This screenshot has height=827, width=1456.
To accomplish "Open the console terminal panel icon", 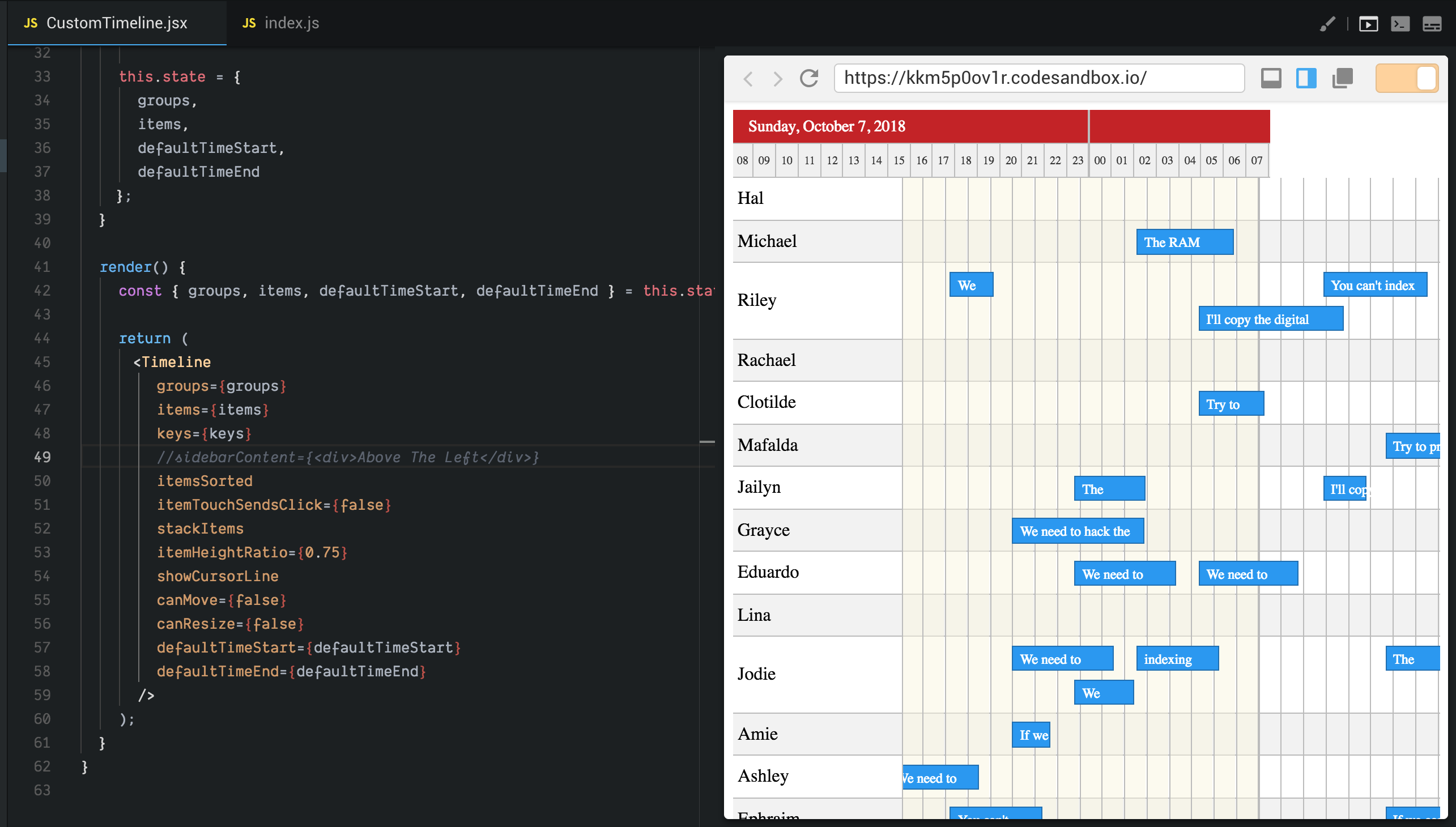I will point(1401,23).
